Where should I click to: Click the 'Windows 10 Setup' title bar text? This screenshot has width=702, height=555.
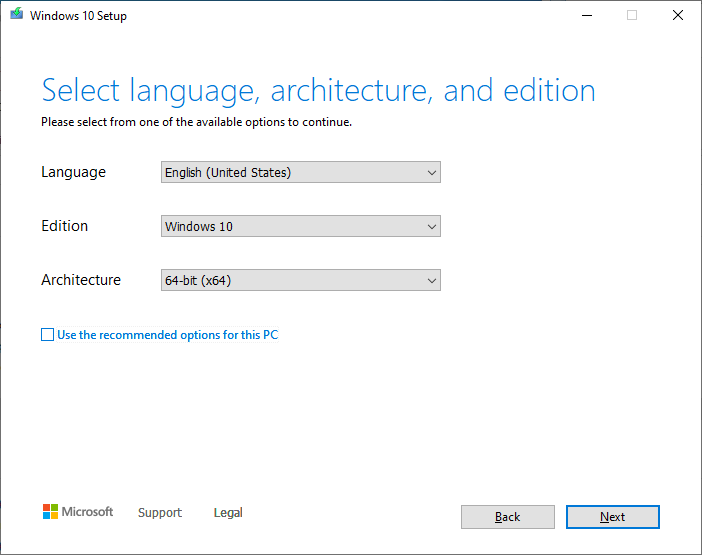click(79, 16)
